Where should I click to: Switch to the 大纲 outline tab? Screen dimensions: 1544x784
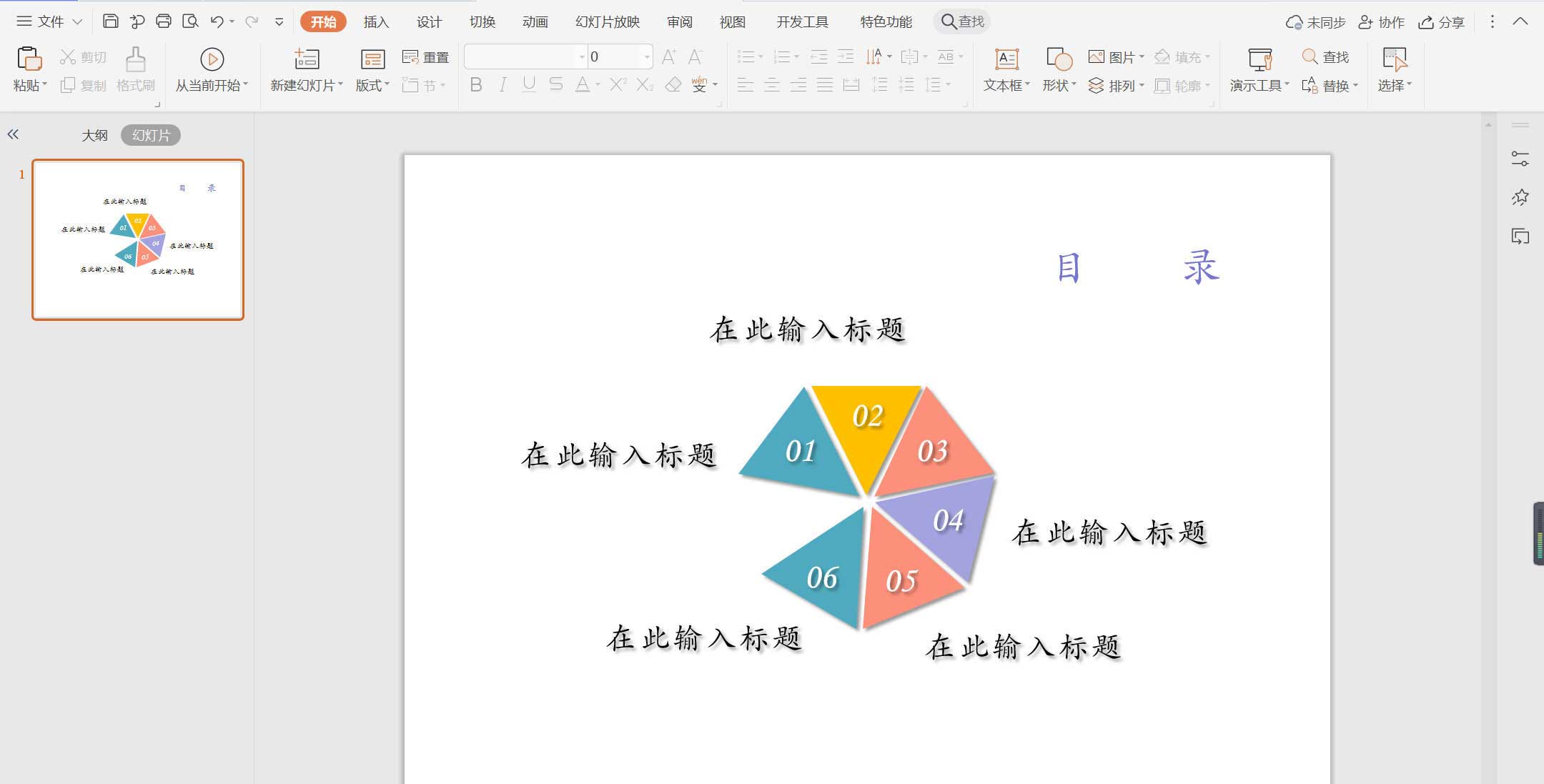pos(94,135)
